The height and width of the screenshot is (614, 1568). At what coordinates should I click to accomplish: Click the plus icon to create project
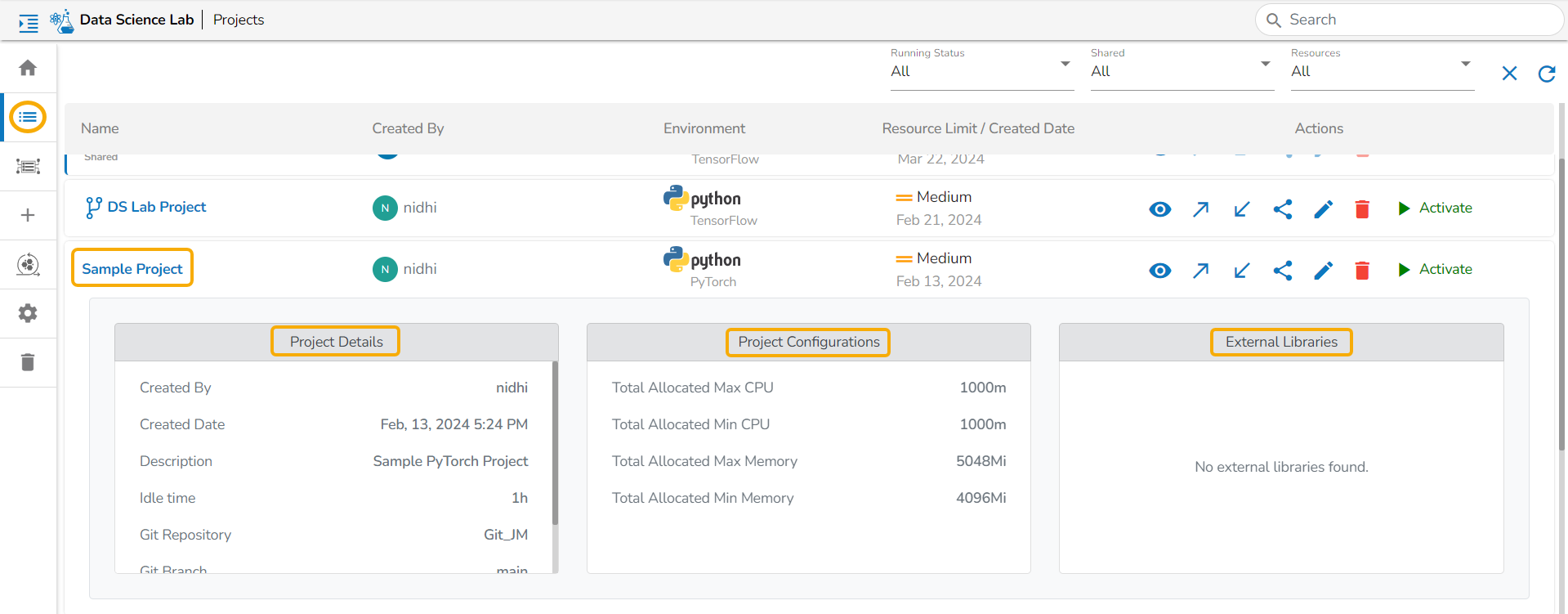point(28,215)
